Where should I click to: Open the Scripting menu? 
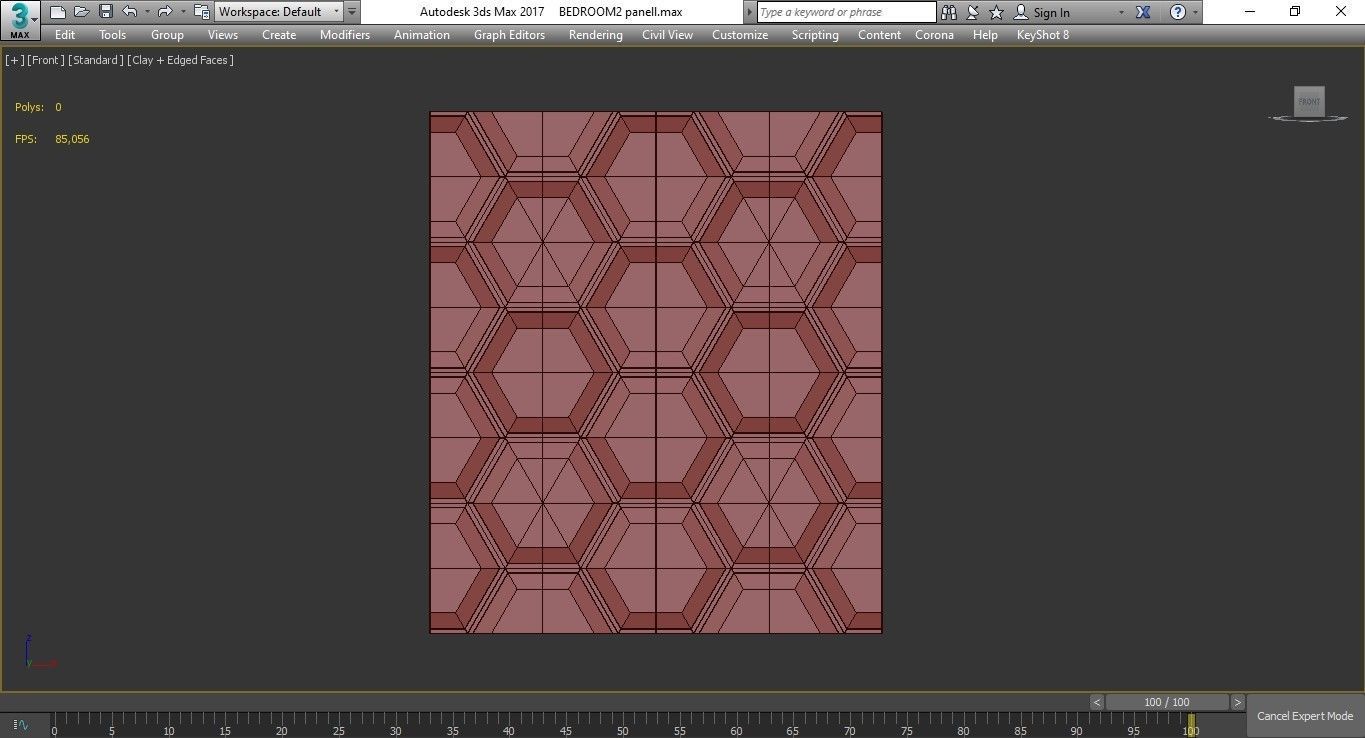coord(815,34)
